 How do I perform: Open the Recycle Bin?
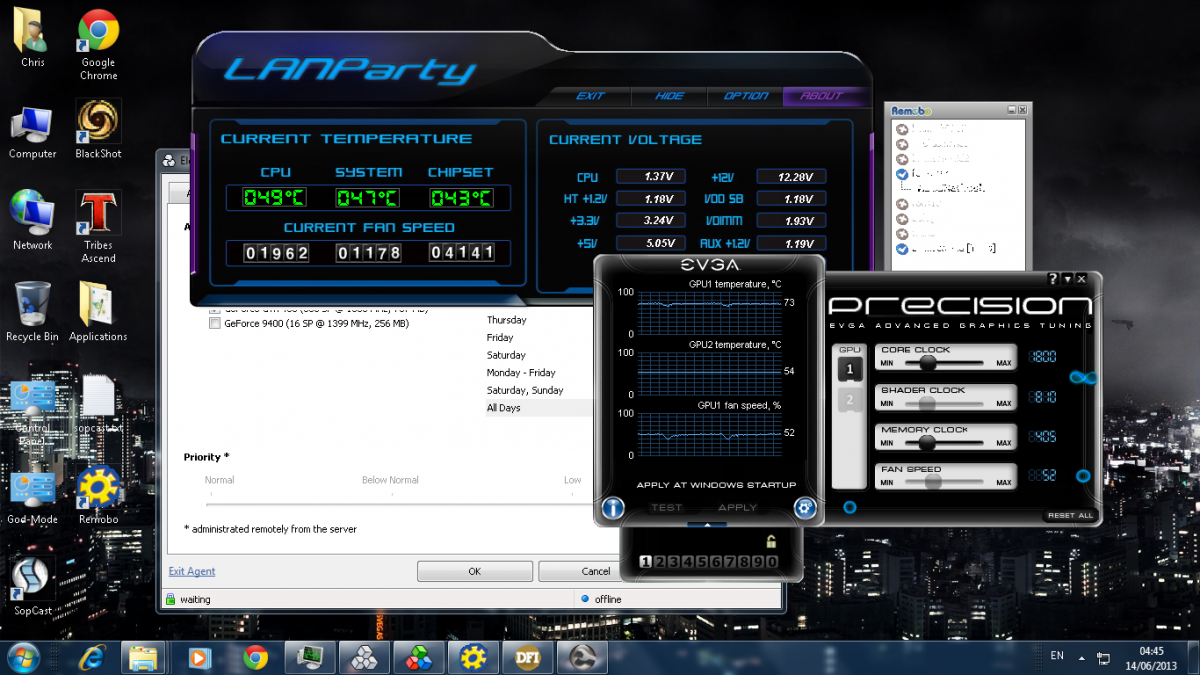33,311
